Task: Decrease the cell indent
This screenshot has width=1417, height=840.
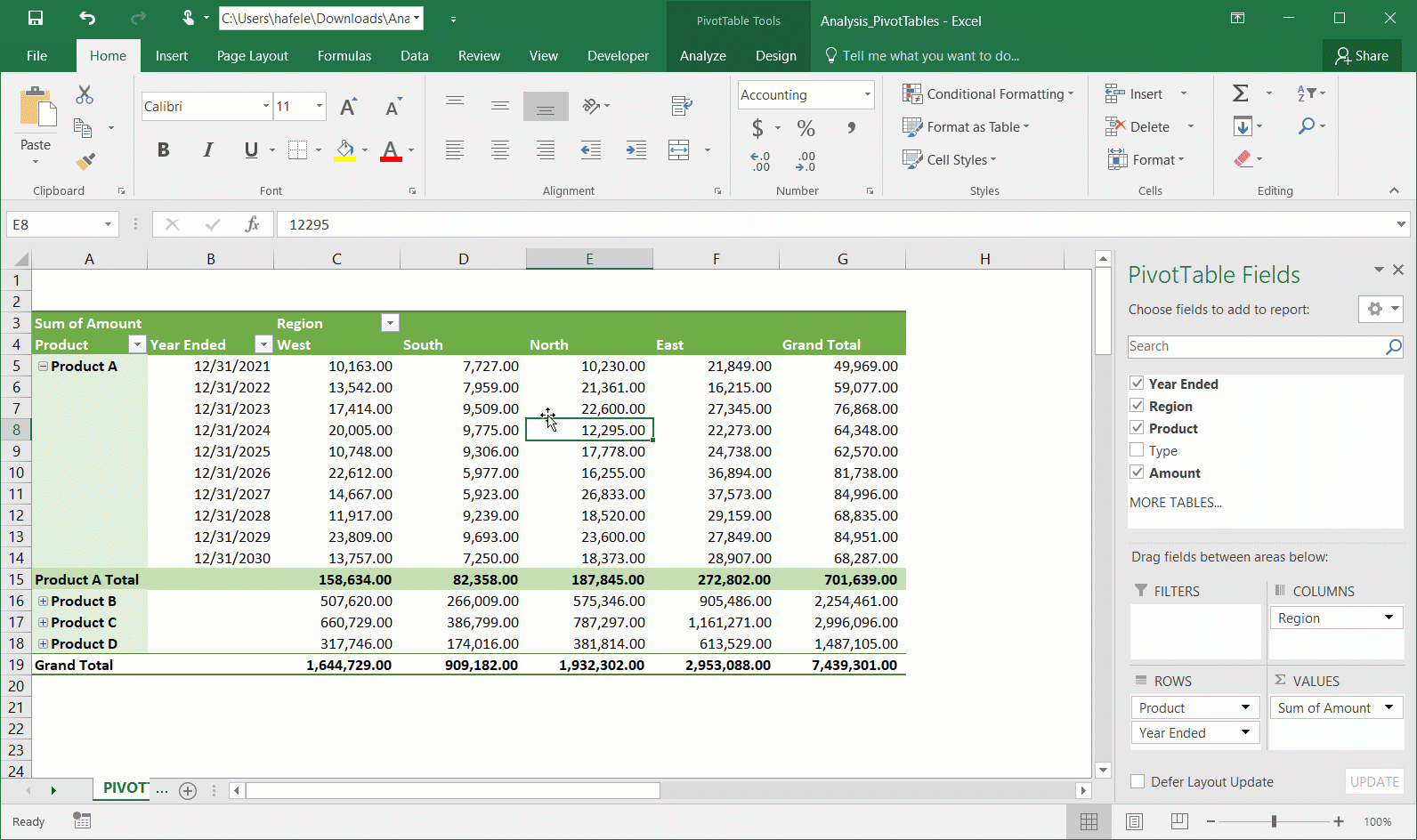Action: 590,150
